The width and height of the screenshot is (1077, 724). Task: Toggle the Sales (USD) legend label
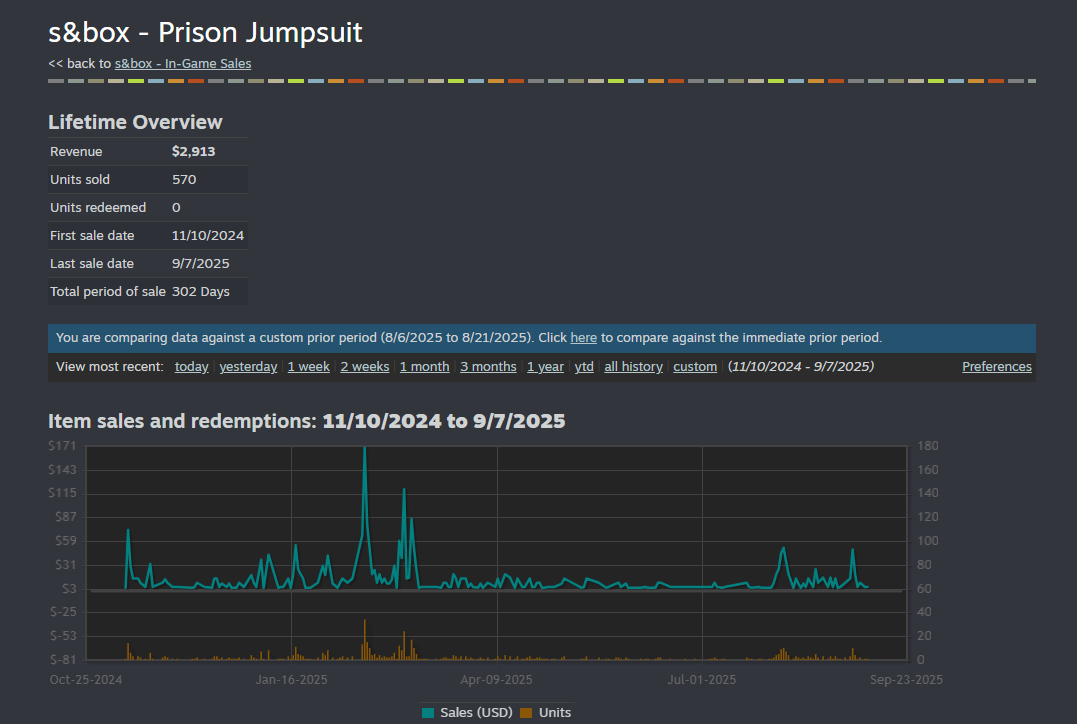point(476,713)
